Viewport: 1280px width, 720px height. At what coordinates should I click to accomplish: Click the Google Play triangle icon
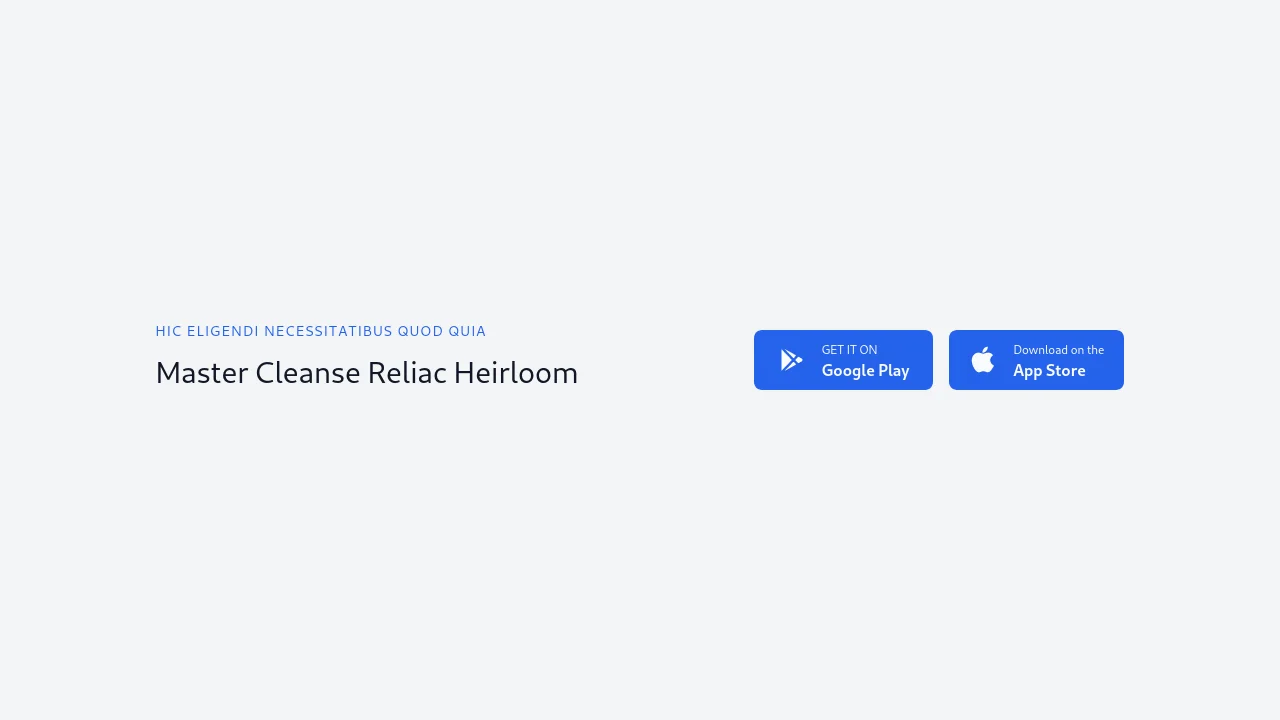[x=791, y=360]
